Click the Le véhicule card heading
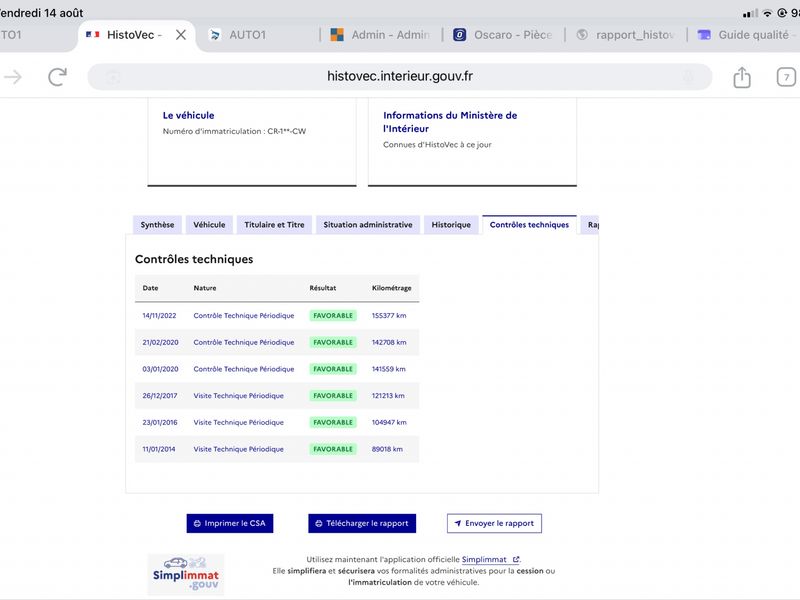800x600 pixels. point(188,115)
